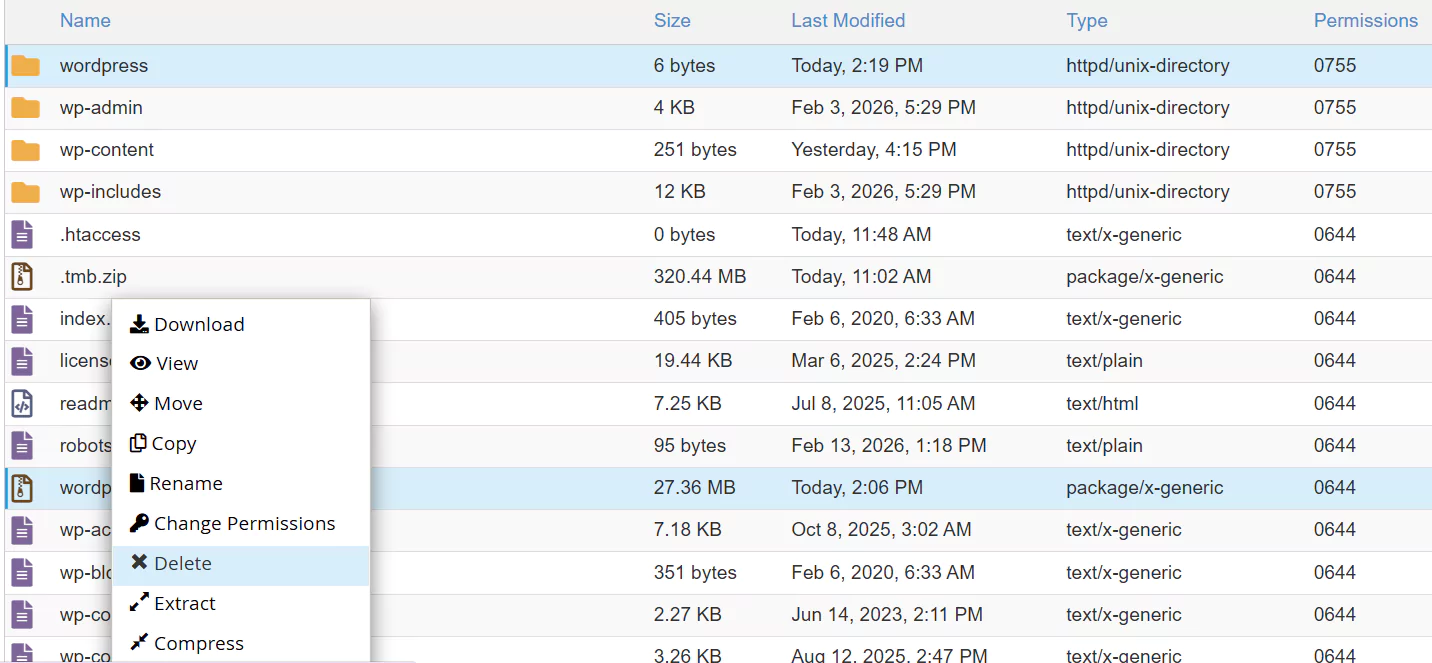Image resolution: width=1432 pixels, height=663 pixels.
Task: Select Change Permissions menu entry
Action: [x=243, y=524]
